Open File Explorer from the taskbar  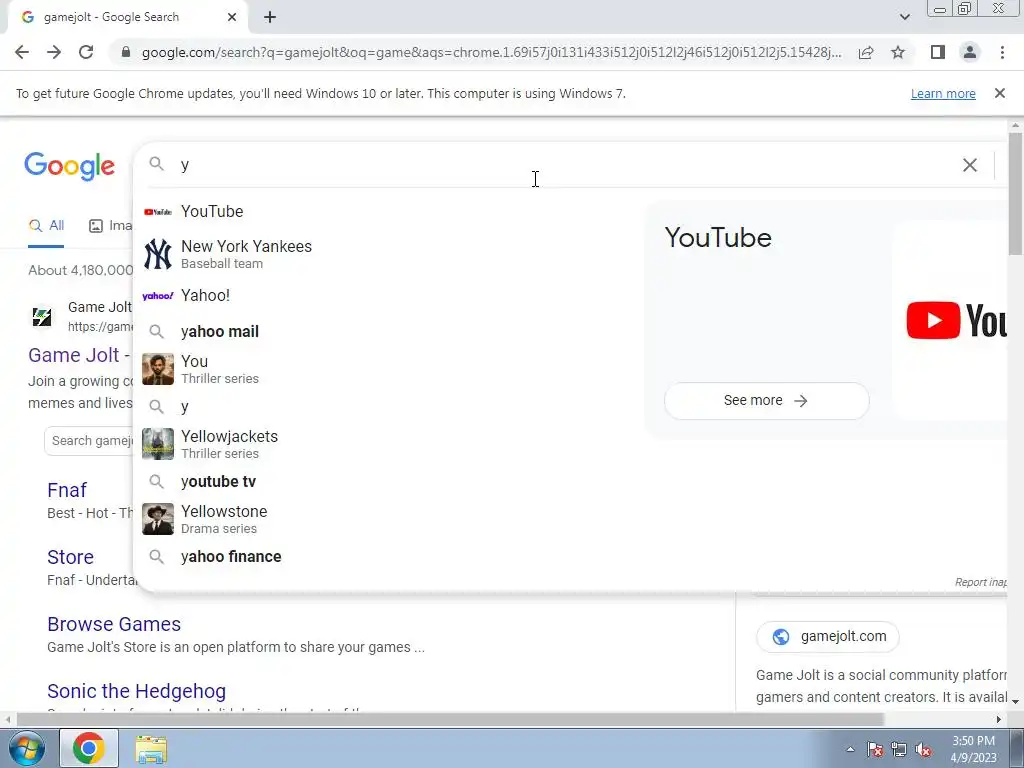[151, 749]
